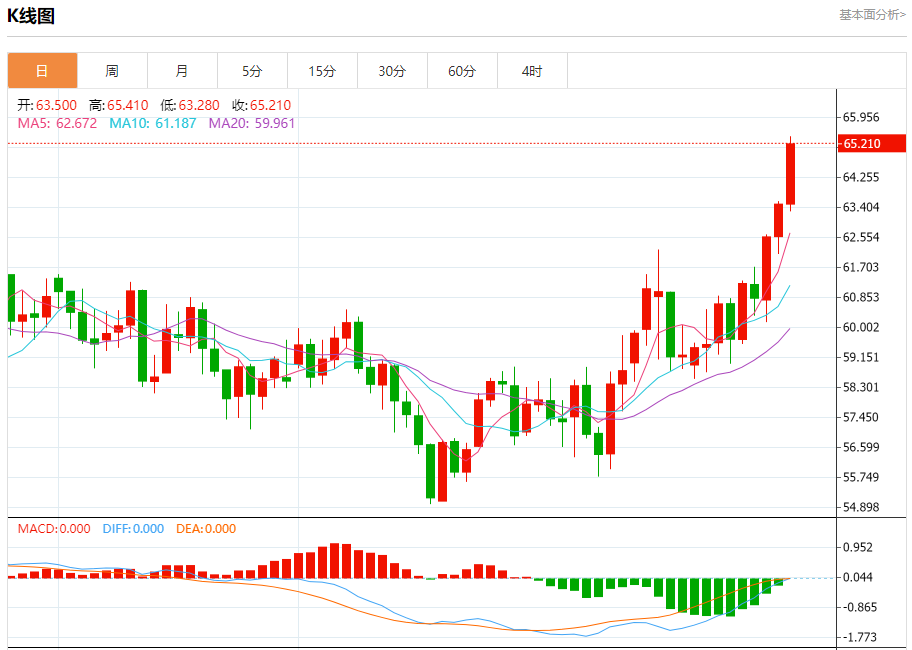This screenshot has width=912, height=650.
Task: Click the blue DIFF value label
Action: click(133, 529)
